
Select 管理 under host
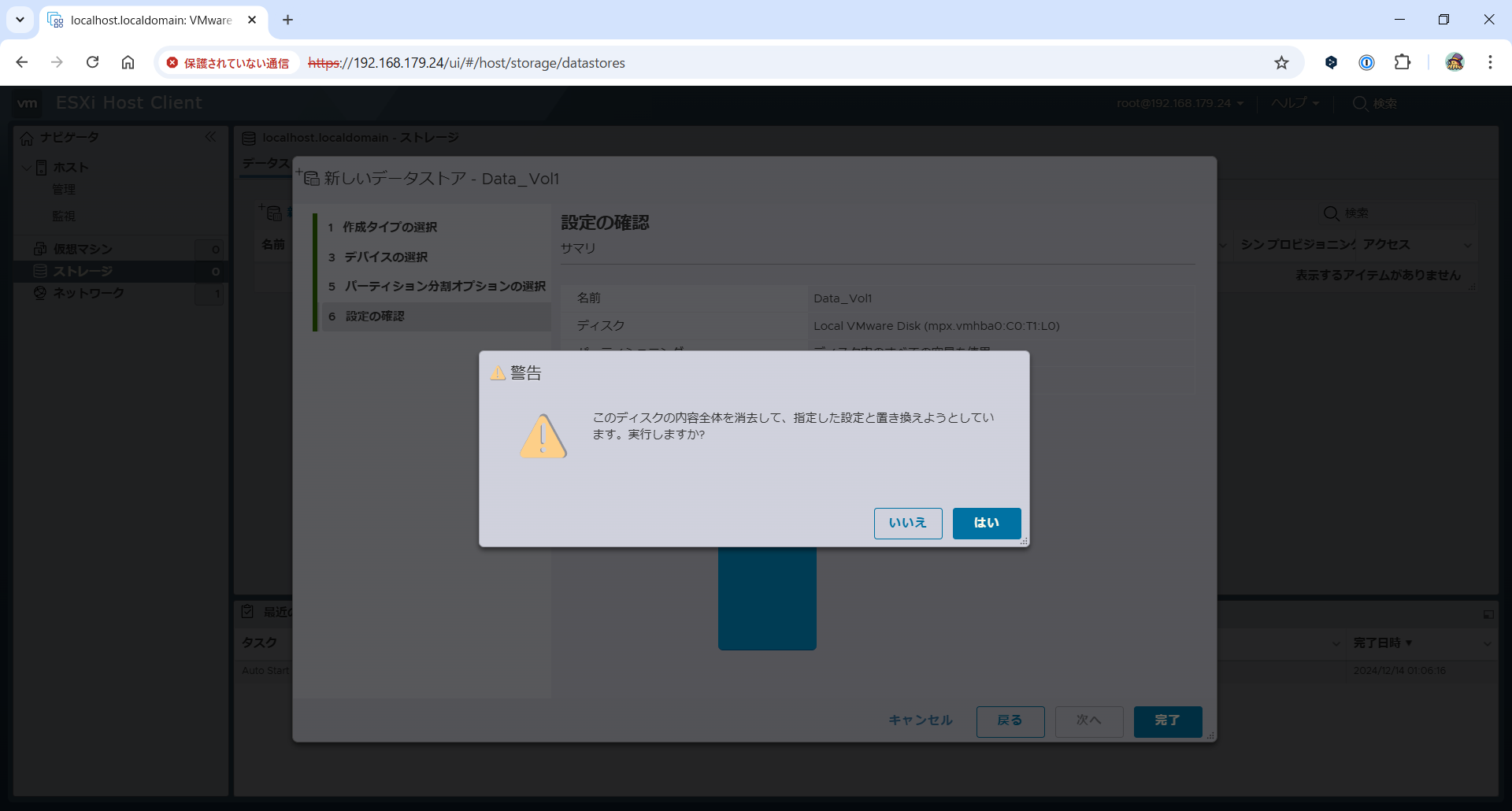pos(64,190)
